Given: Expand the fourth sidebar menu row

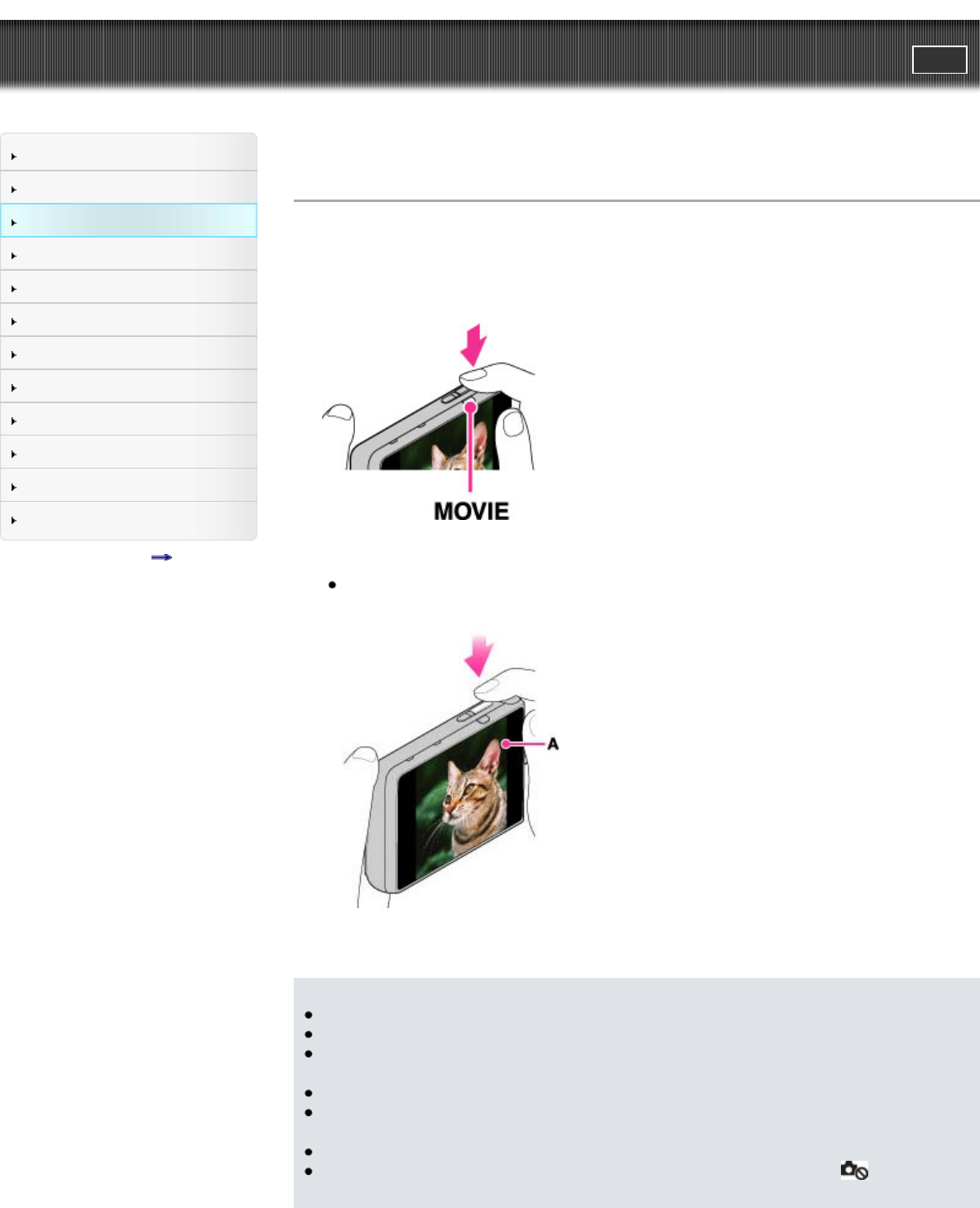Looking at the screenshot, I should pyautogui.click(x=128, y=254).
